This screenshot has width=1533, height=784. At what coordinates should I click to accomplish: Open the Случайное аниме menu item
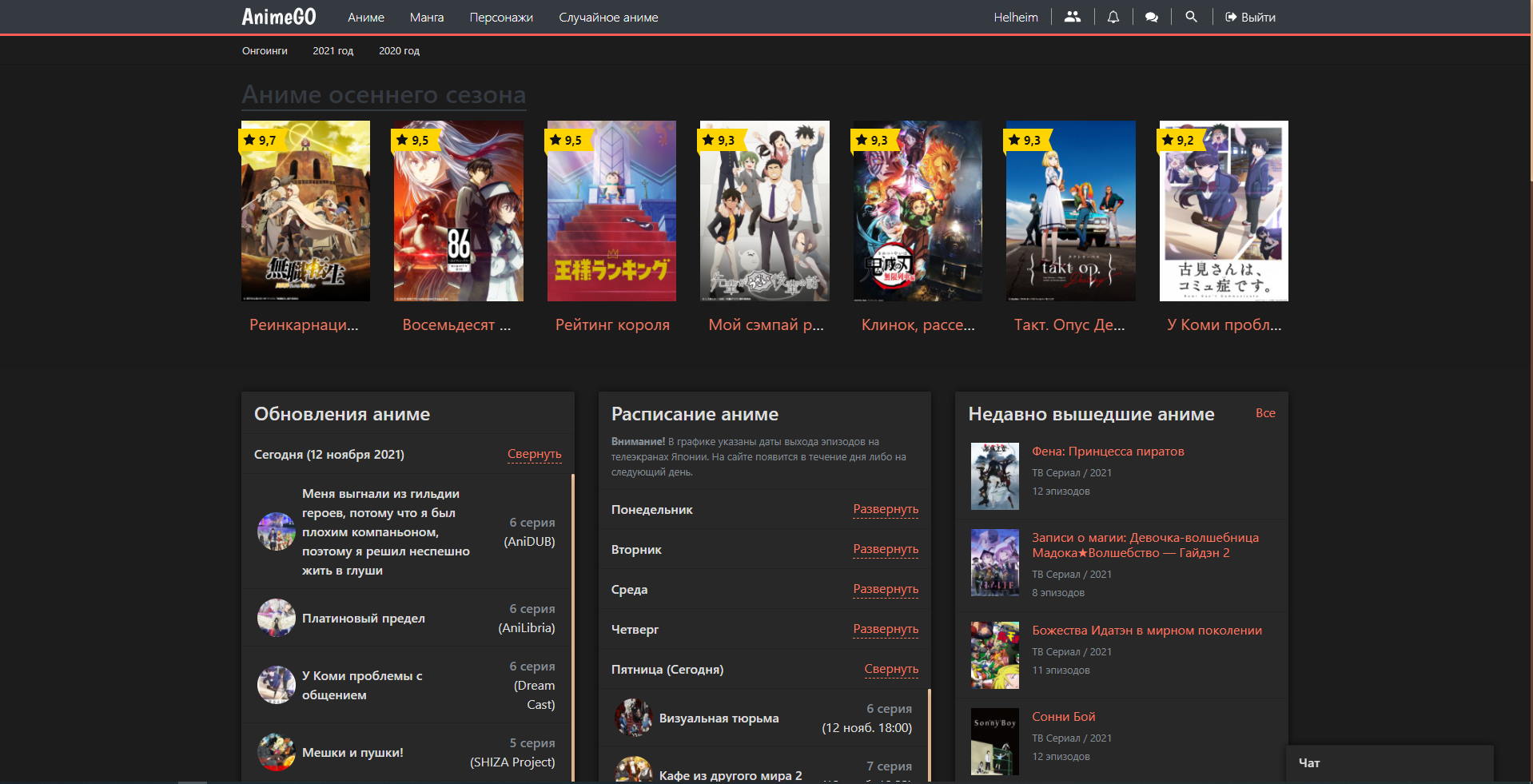pyautogui.click(x=608, y=17)
